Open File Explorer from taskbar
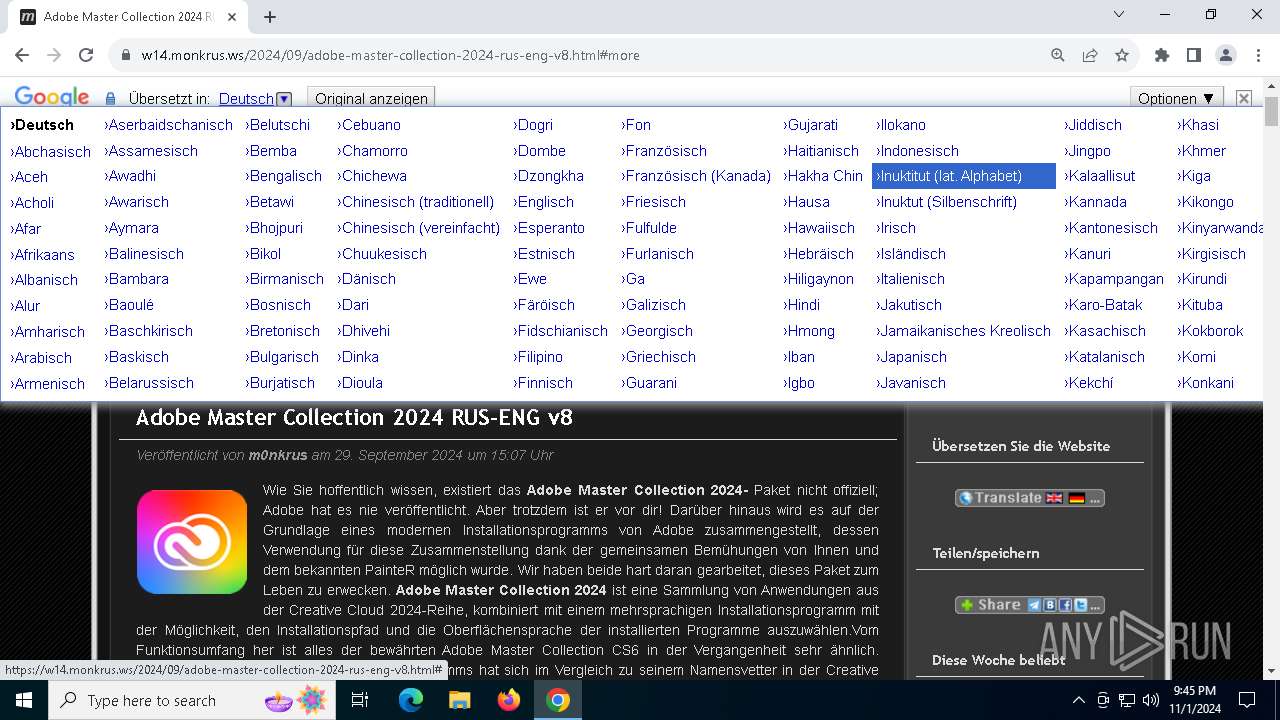The image size is (1280, 720). point(459,700)
